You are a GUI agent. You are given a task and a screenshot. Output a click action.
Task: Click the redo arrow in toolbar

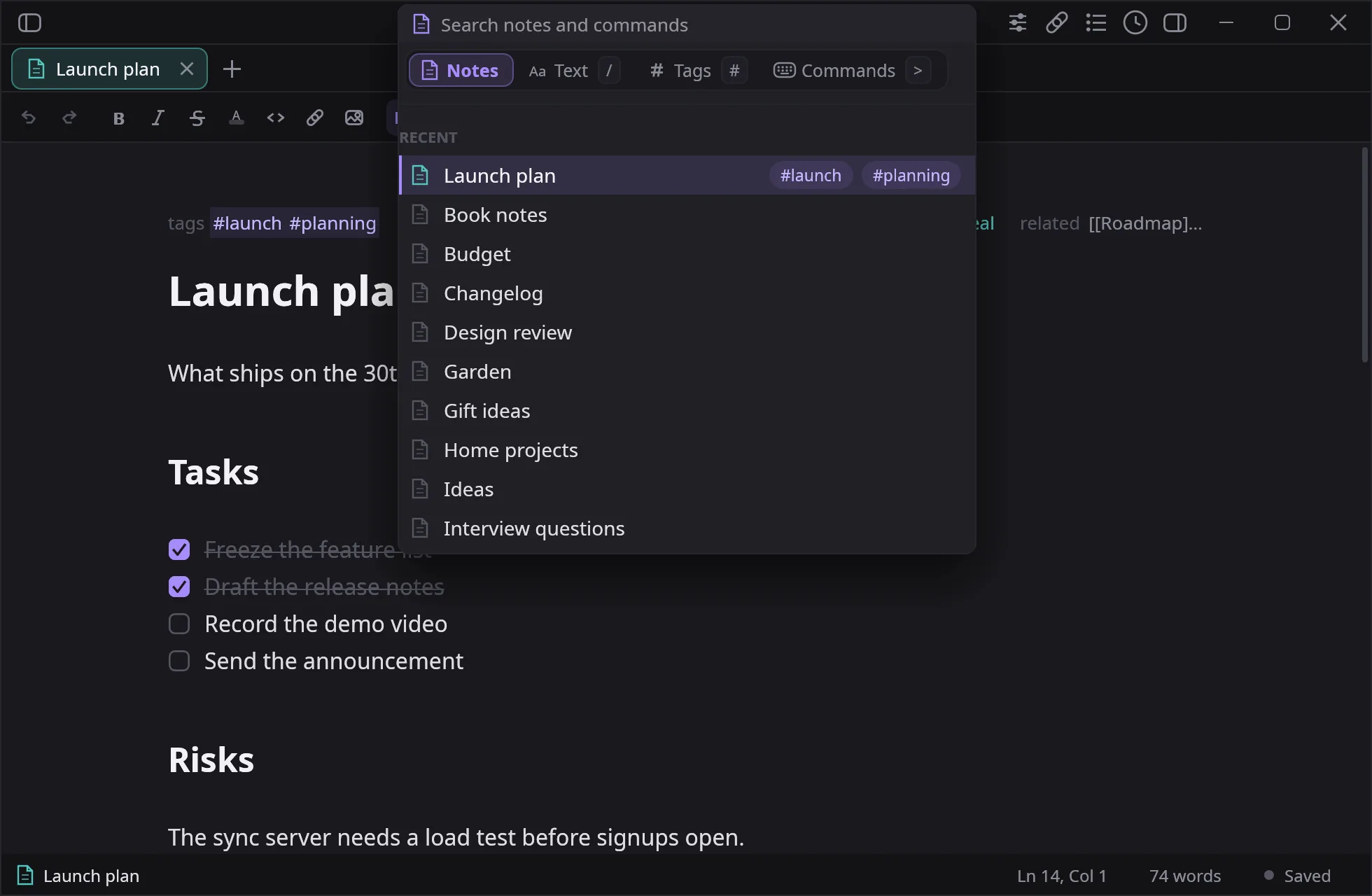click(69, 118)
